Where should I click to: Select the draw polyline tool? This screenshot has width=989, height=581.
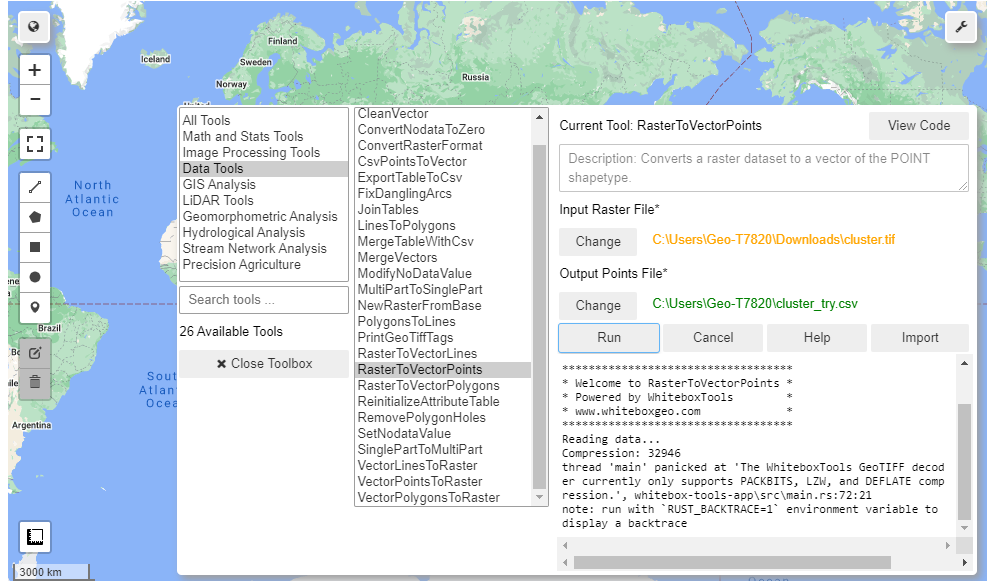(34, 187)
